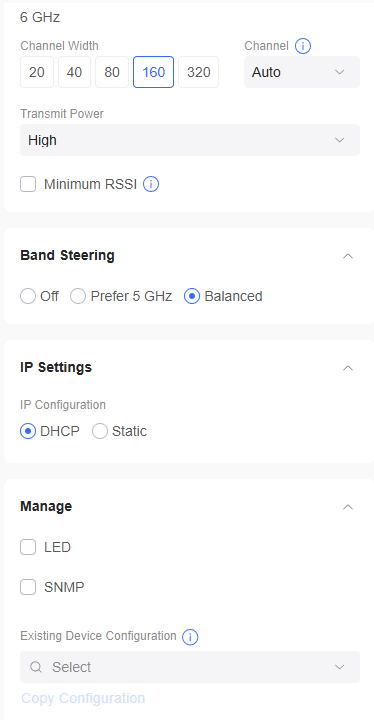
Task: Click the search icon in the Select field
Action: [x=36, y=667]
